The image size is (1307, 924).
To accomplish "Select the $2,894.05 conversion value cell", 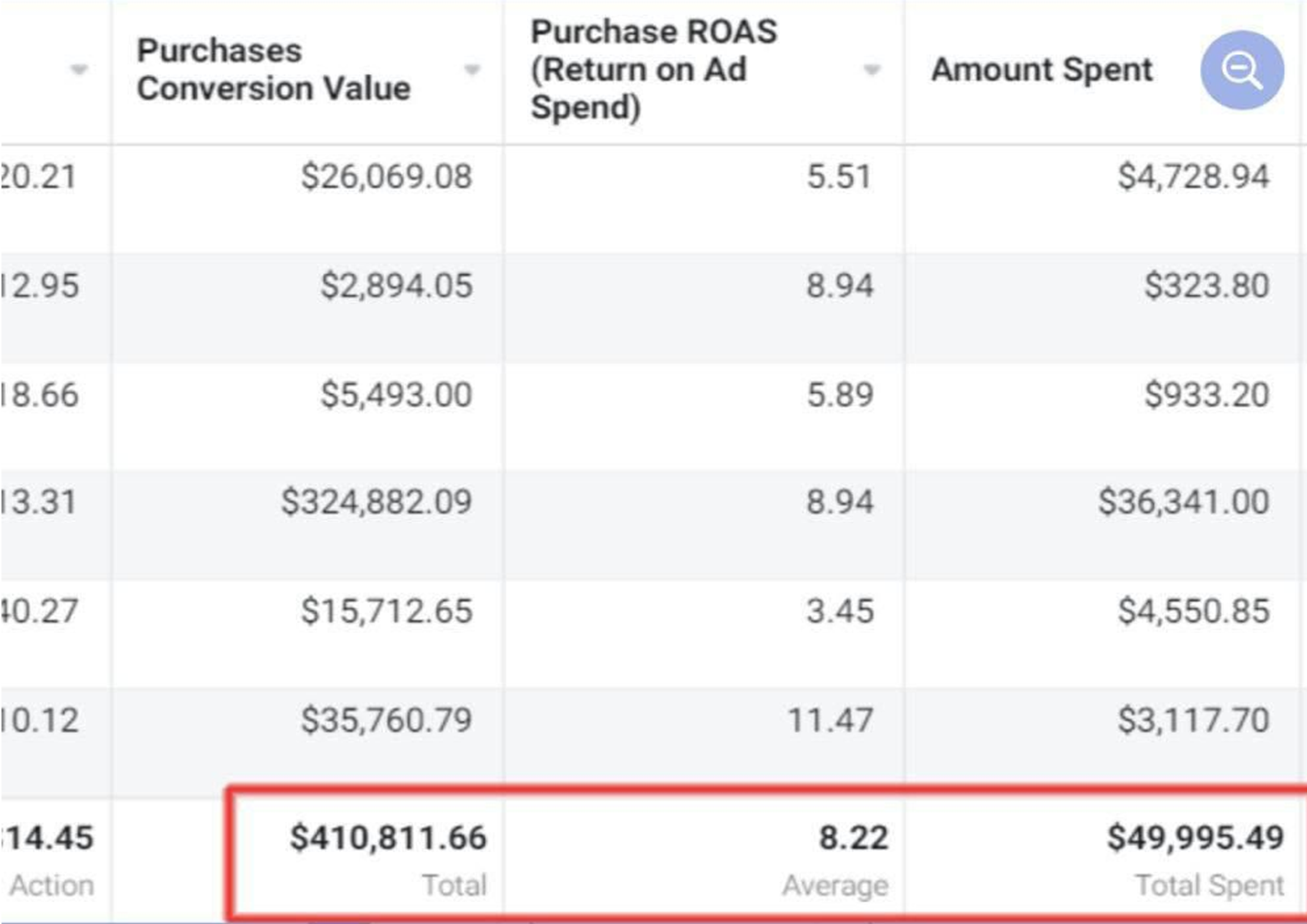I will tap(396, 285).
